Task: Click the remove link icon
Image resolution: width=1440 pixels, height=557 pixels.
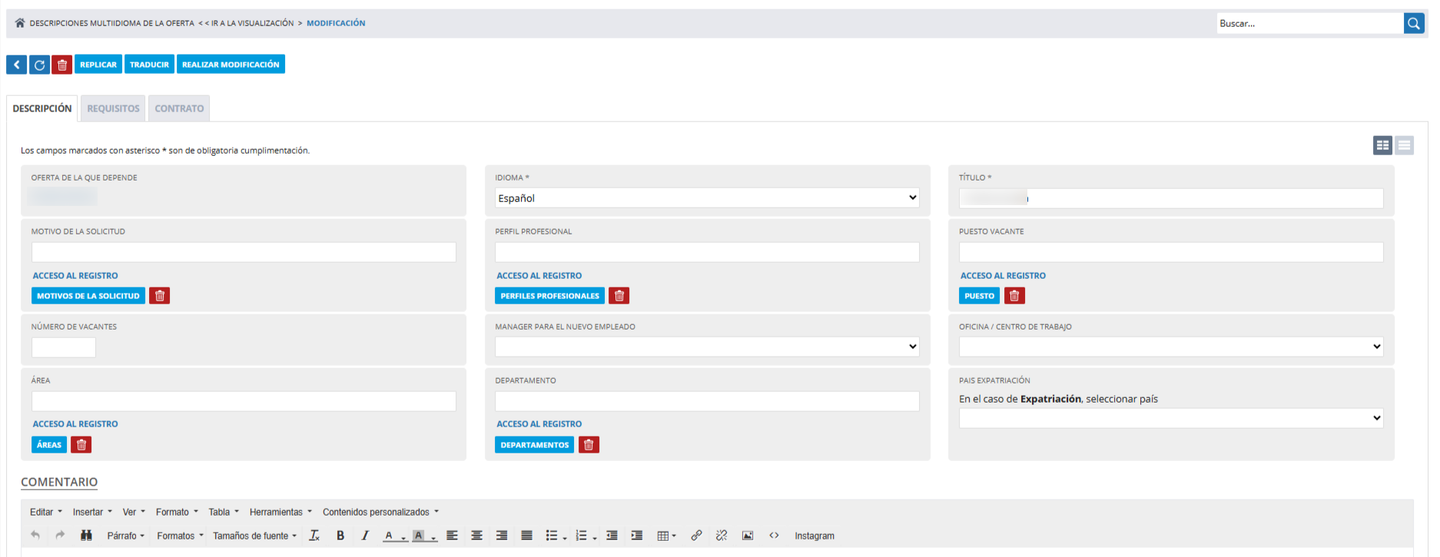Action: point(721,536)
